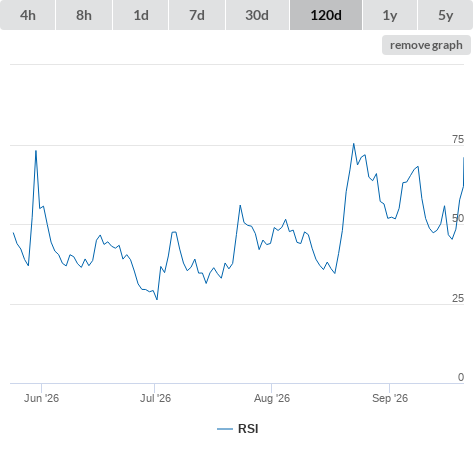Click the active 120d range tab
Screen dimensions: 474x455
click(326, 15)
